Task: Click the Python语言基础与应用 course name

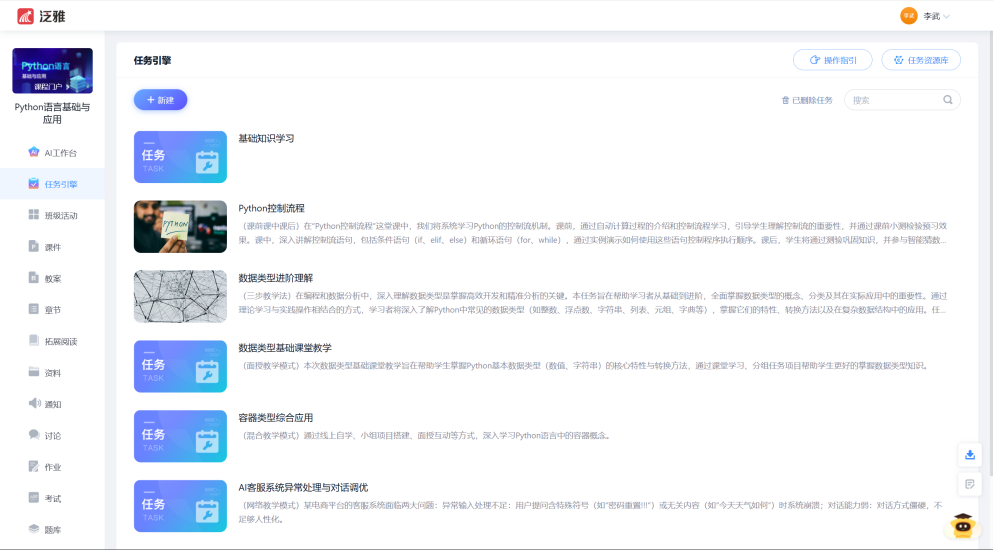Action: click(x=52, y=113)
